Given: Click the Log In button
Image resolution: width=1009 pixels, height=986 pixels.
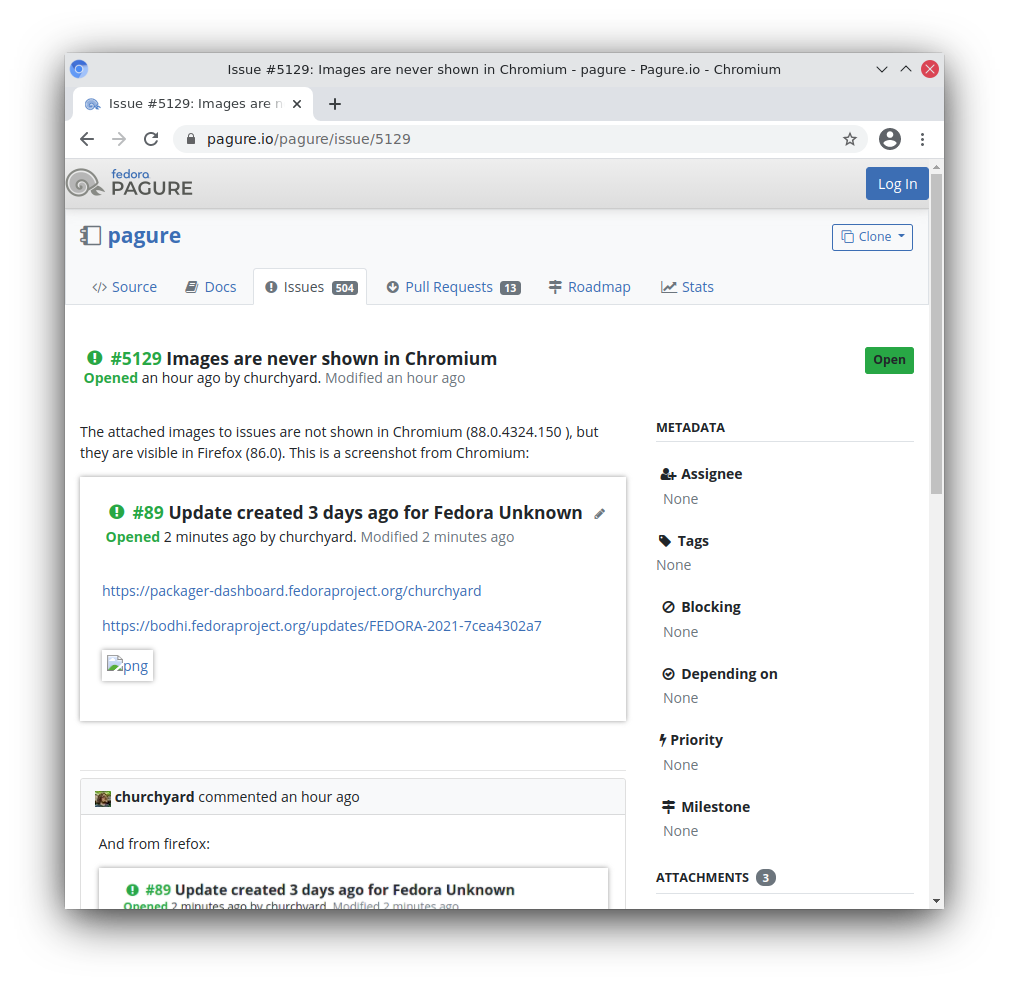Looking at the screenshot, I should point(897,184).
